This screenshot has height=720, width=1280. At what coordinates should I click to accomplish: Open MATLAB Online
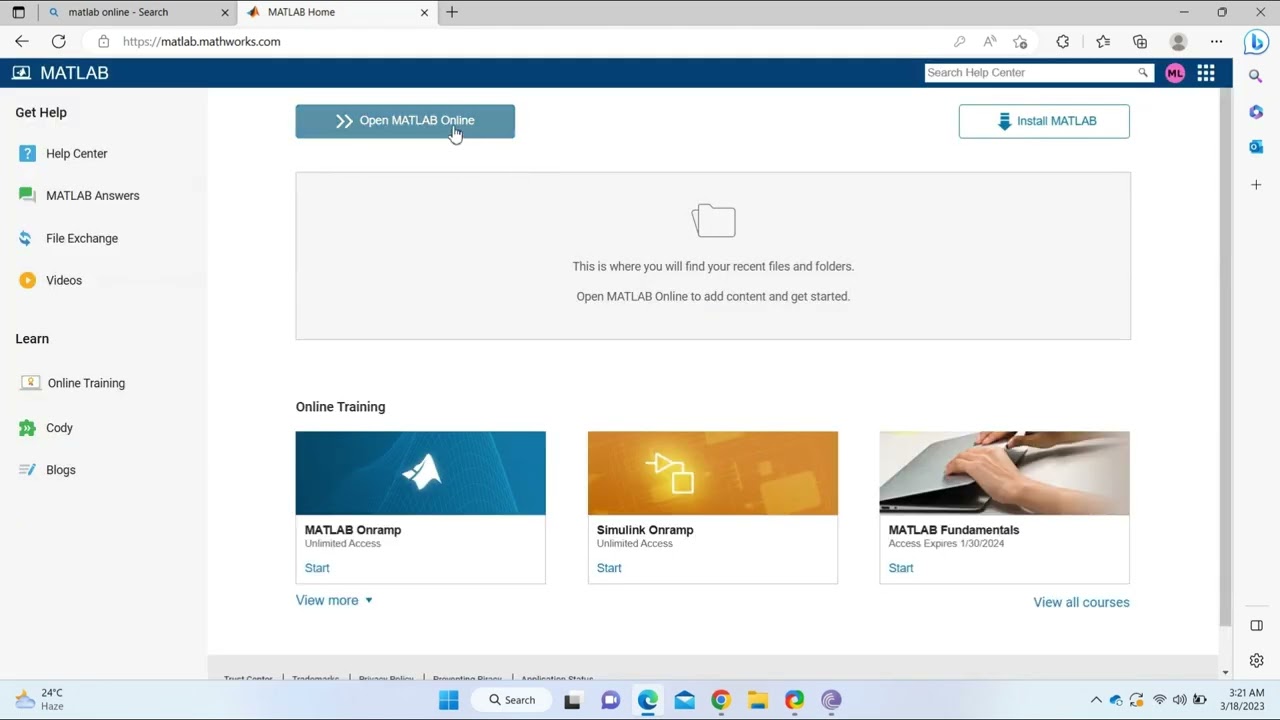(x=405, y=121)
